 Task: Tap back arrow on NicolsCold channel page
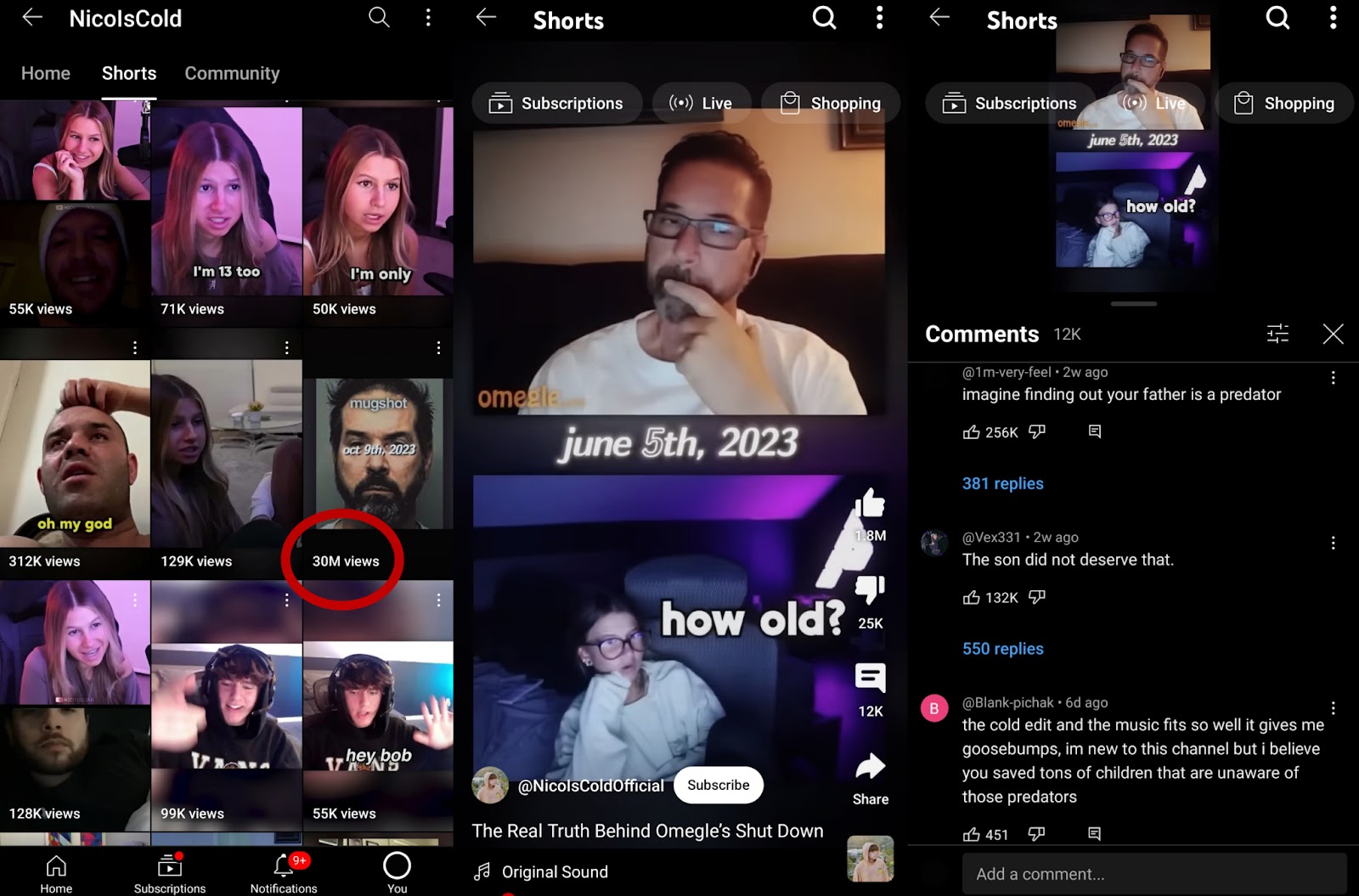(x=32, y=17)
